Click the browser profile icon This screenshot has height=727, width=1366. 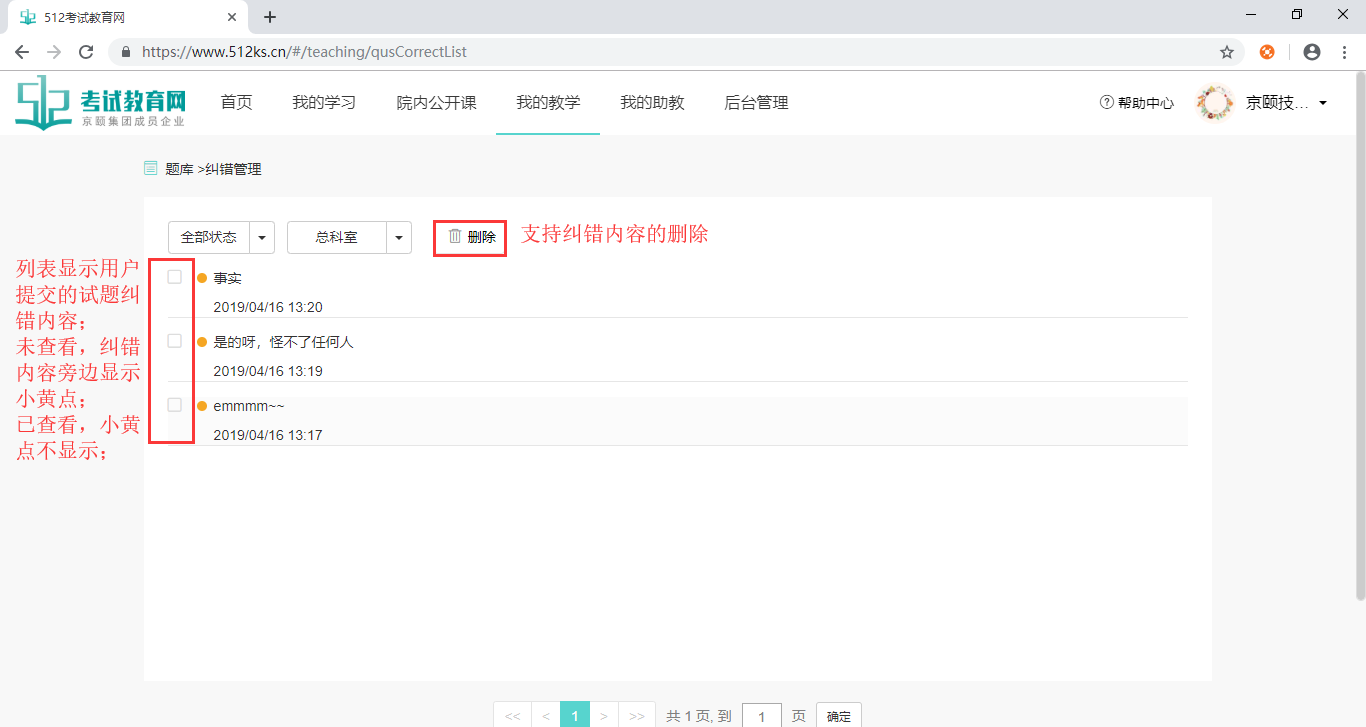(1310, 51)
